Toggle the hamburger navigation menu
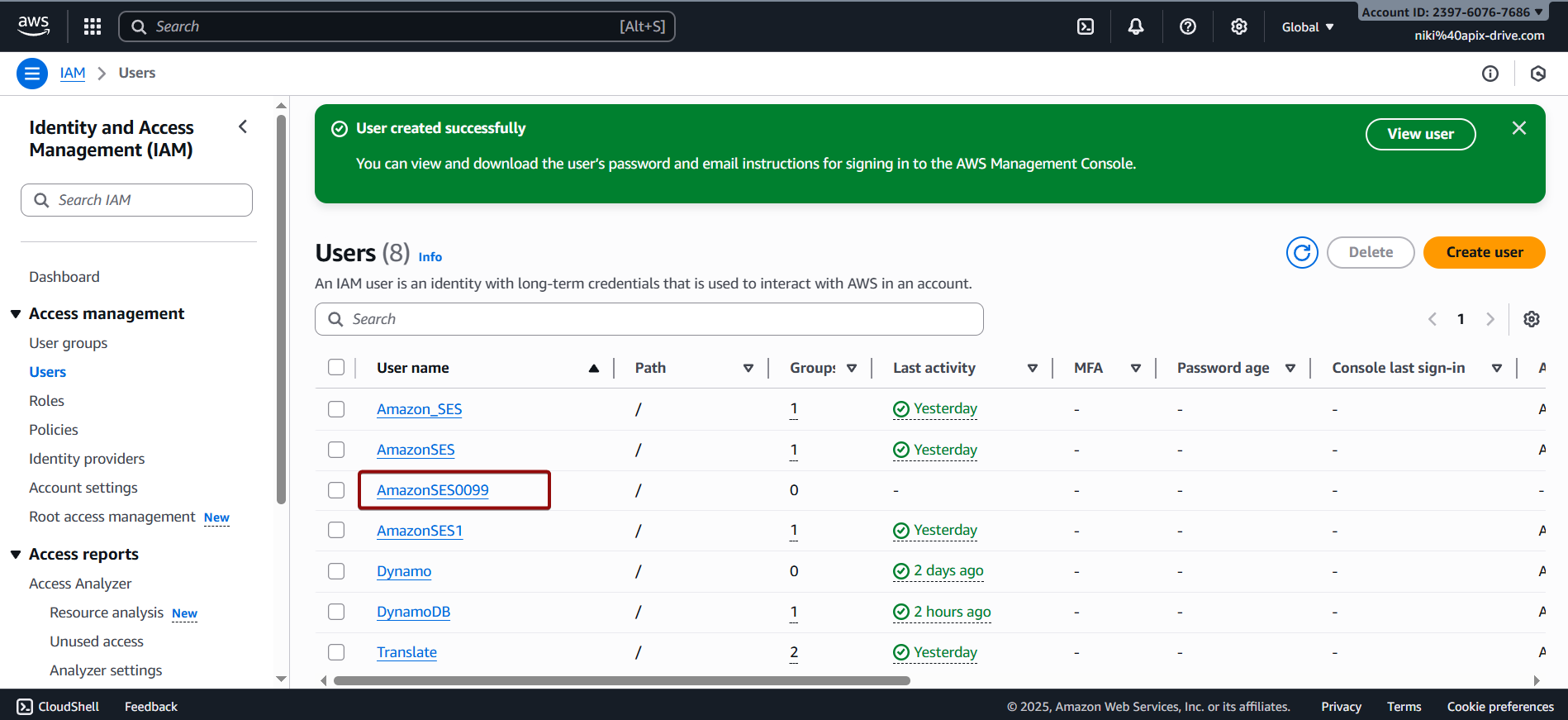 pos(31,74)
